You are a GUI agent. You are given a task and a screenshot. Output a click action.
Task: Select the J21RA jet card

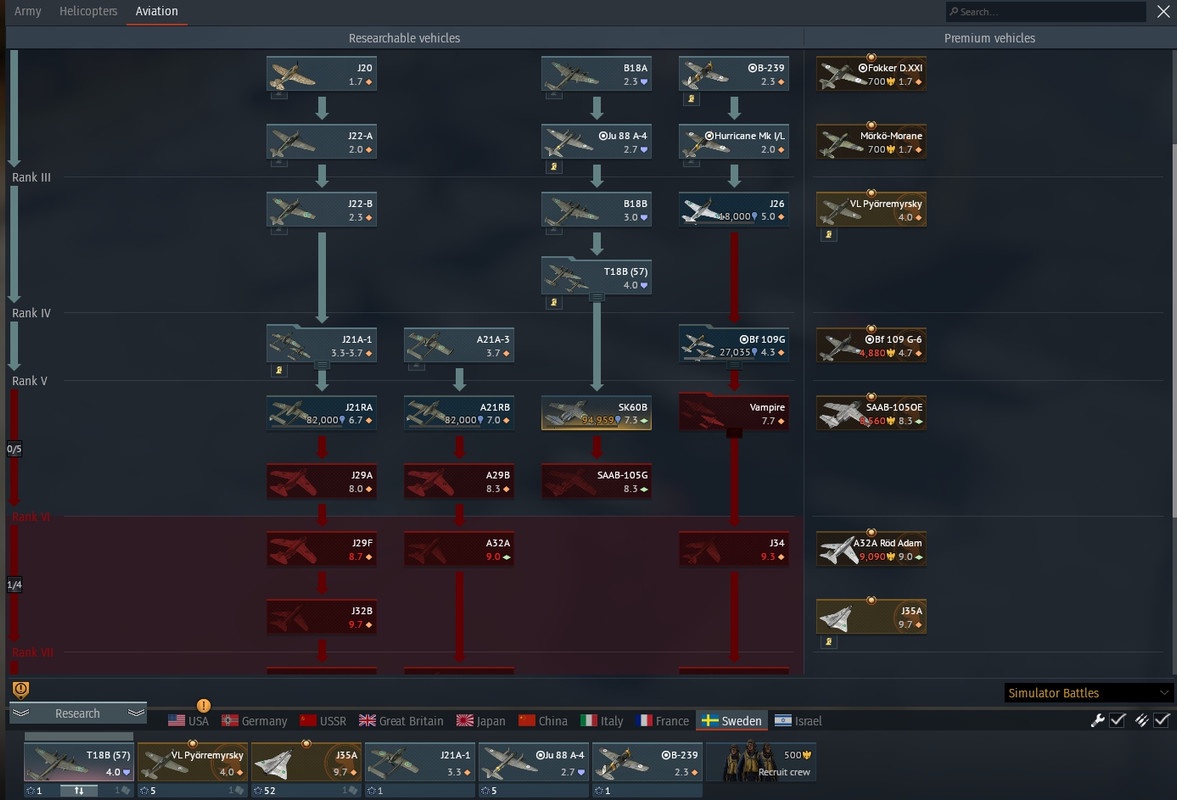pos(321,414)
